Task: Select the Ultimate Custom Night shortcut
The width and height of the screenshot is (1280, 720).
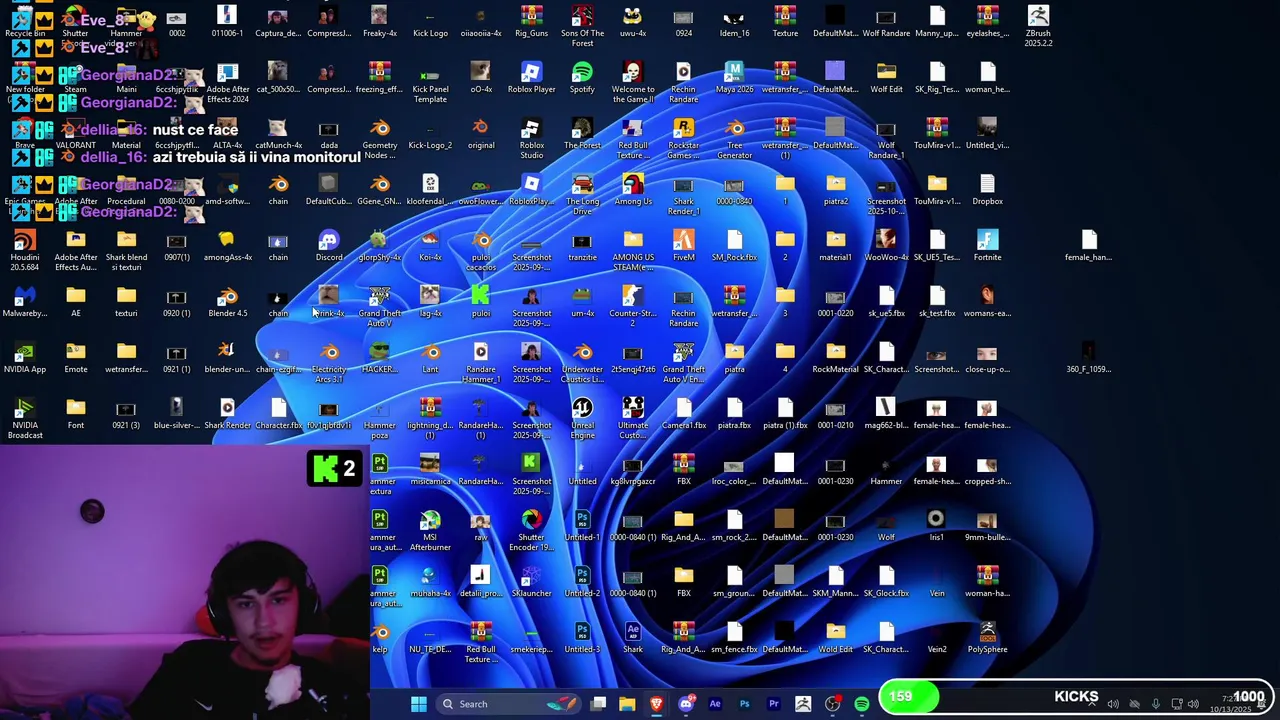Action: [x=632, y=419]
